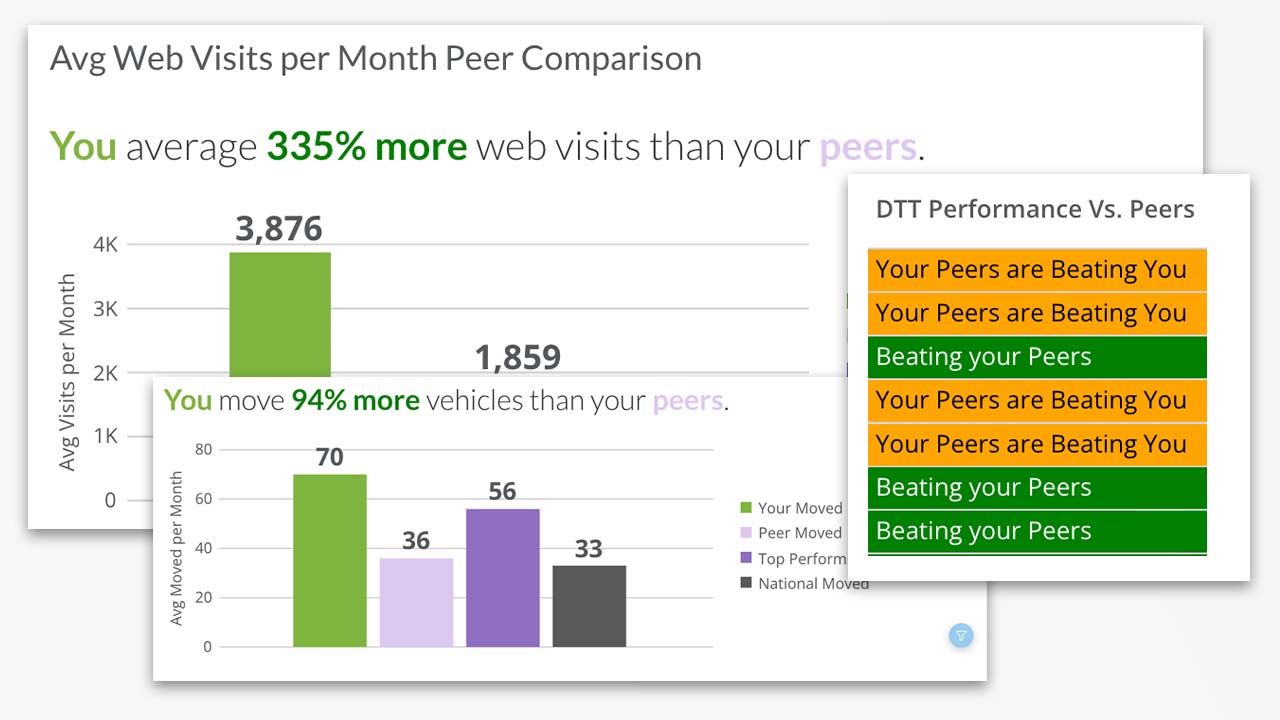Screen dimensions: 1280x720
Task: Click the 335% more highlighted text
Action: 367,147
